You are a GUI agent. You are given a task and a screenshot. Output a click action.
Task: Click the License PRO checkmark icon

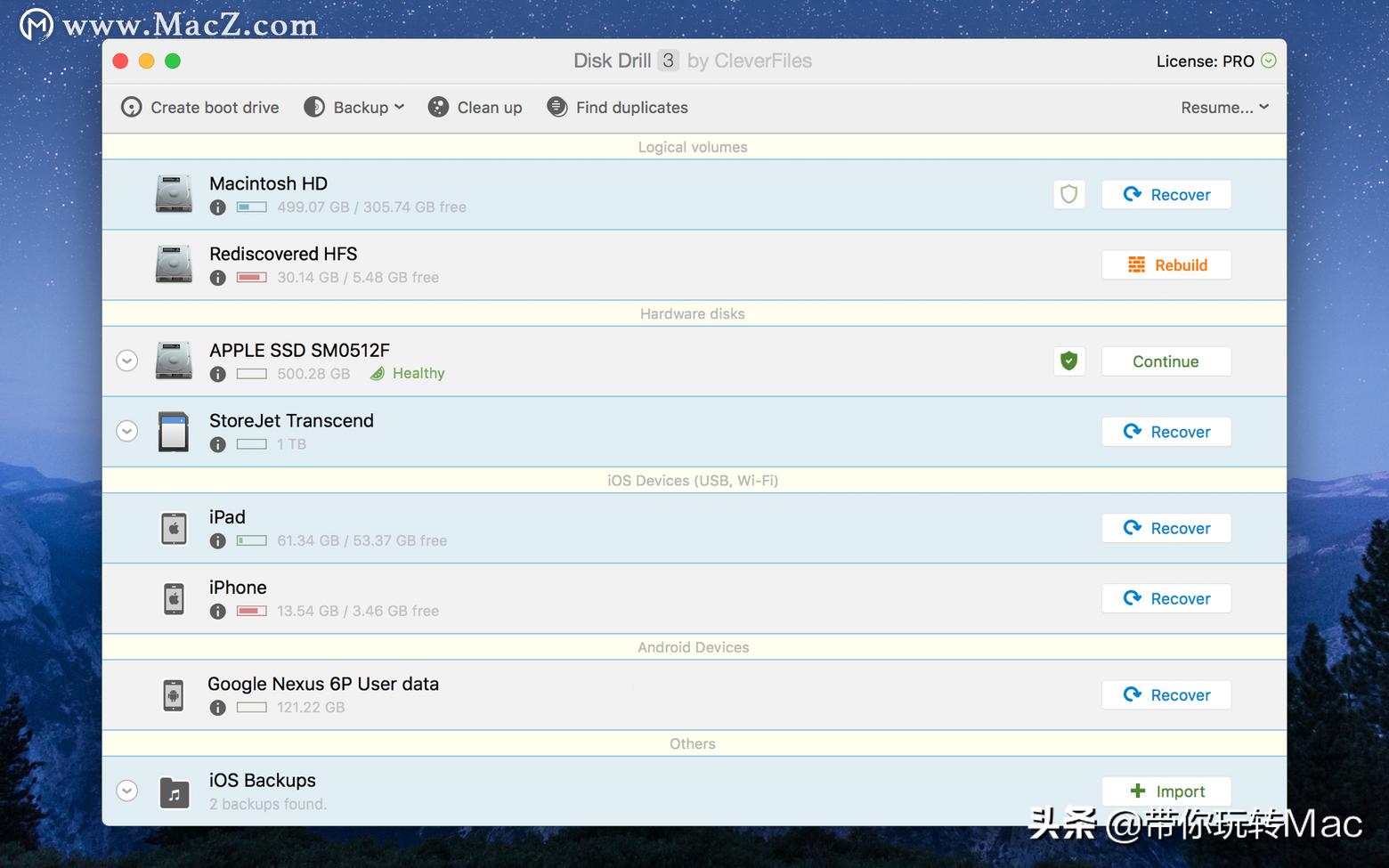click(1269, 61)
